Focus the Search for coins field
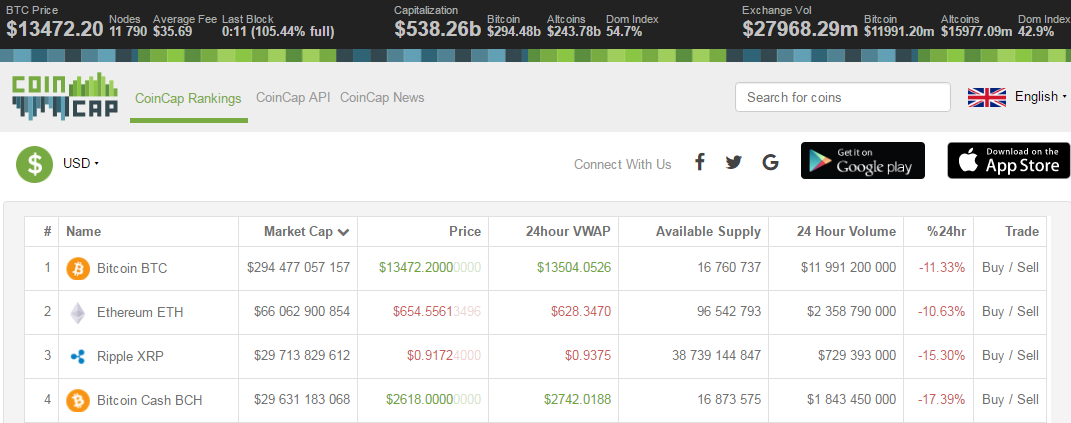Viewport: 1071px width, 423px height. [842, 97]
